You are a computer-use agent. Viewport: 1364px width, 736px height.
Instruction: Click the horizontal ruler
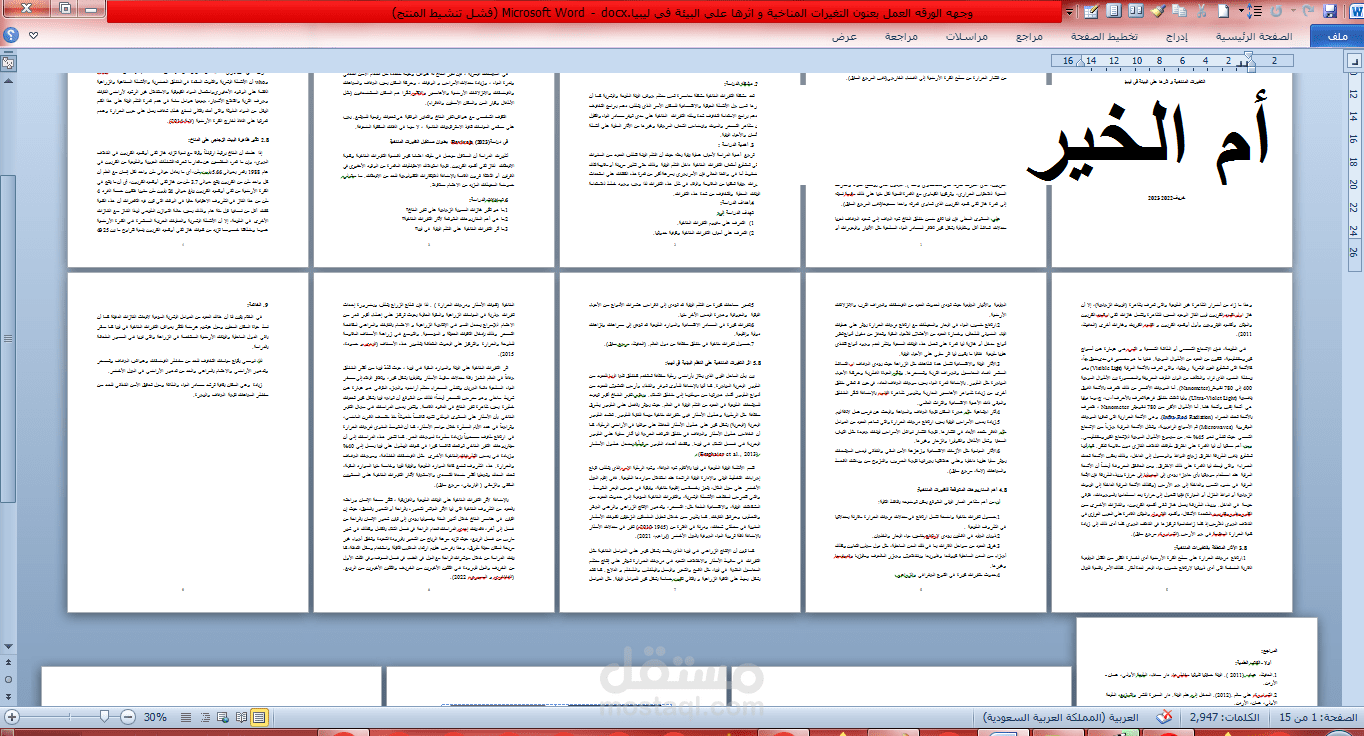pyautogui.click(x=1172, y=61)
